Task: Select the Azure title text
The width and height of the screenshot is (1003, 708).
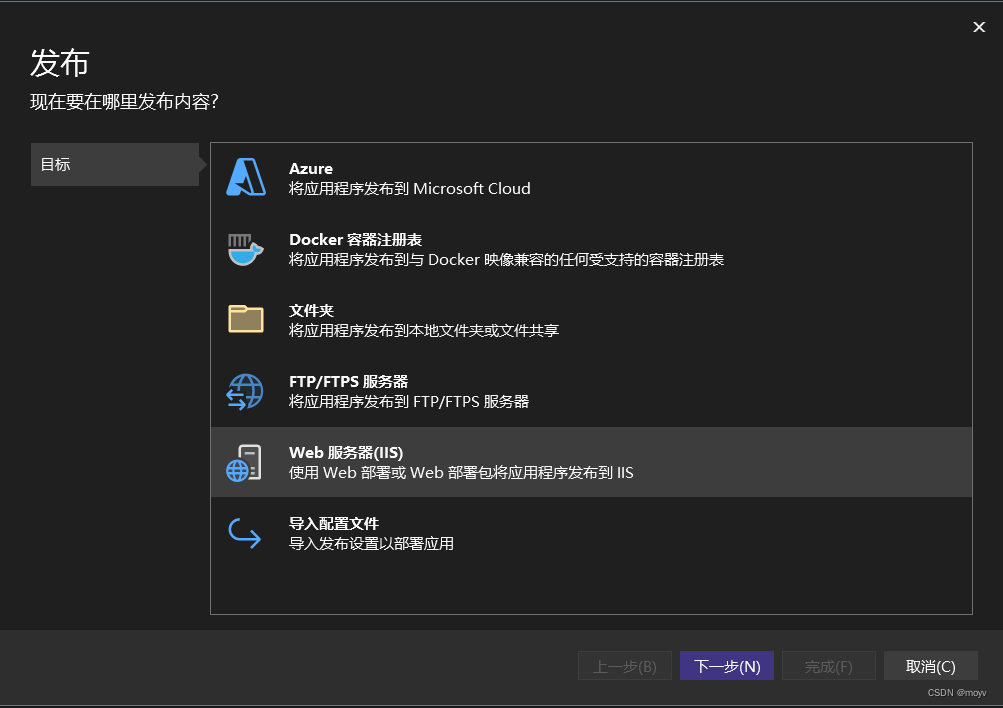Action: tap(311, 169)
